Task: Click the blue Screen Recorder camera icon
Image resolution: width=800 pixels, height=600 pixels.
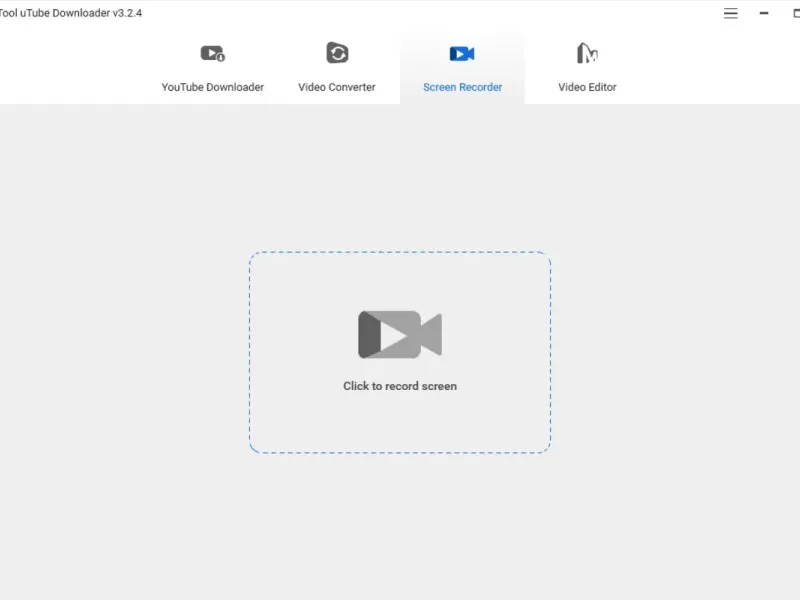Action: click(462, 54)
